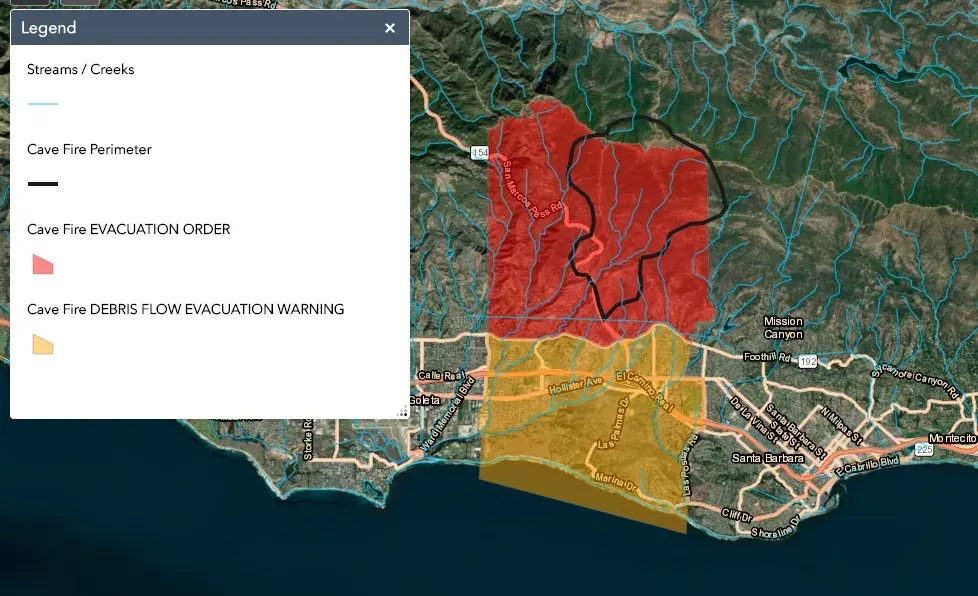This screenshot has width=978, height=596.
Task: Click the Legend panel resize handle
Action: coord(403,411)
